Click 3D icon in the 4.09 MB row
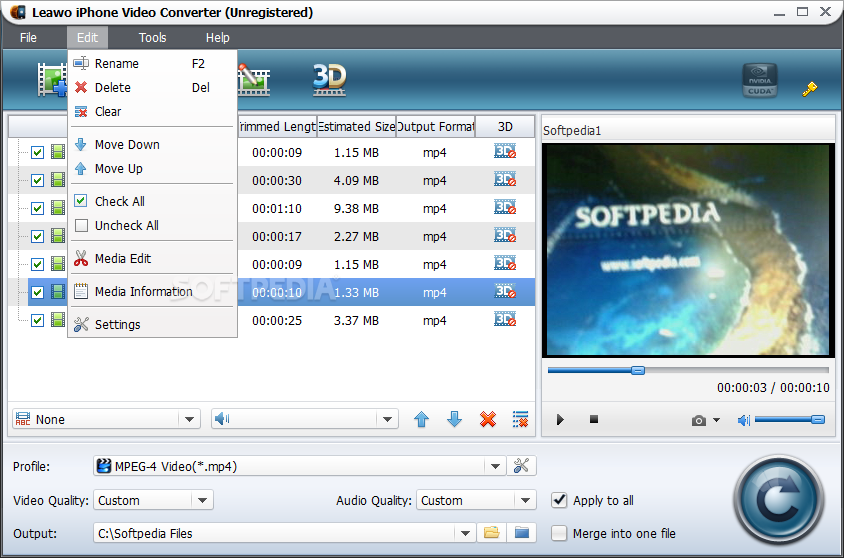This screenshot has width=844, height=558. 505,180
